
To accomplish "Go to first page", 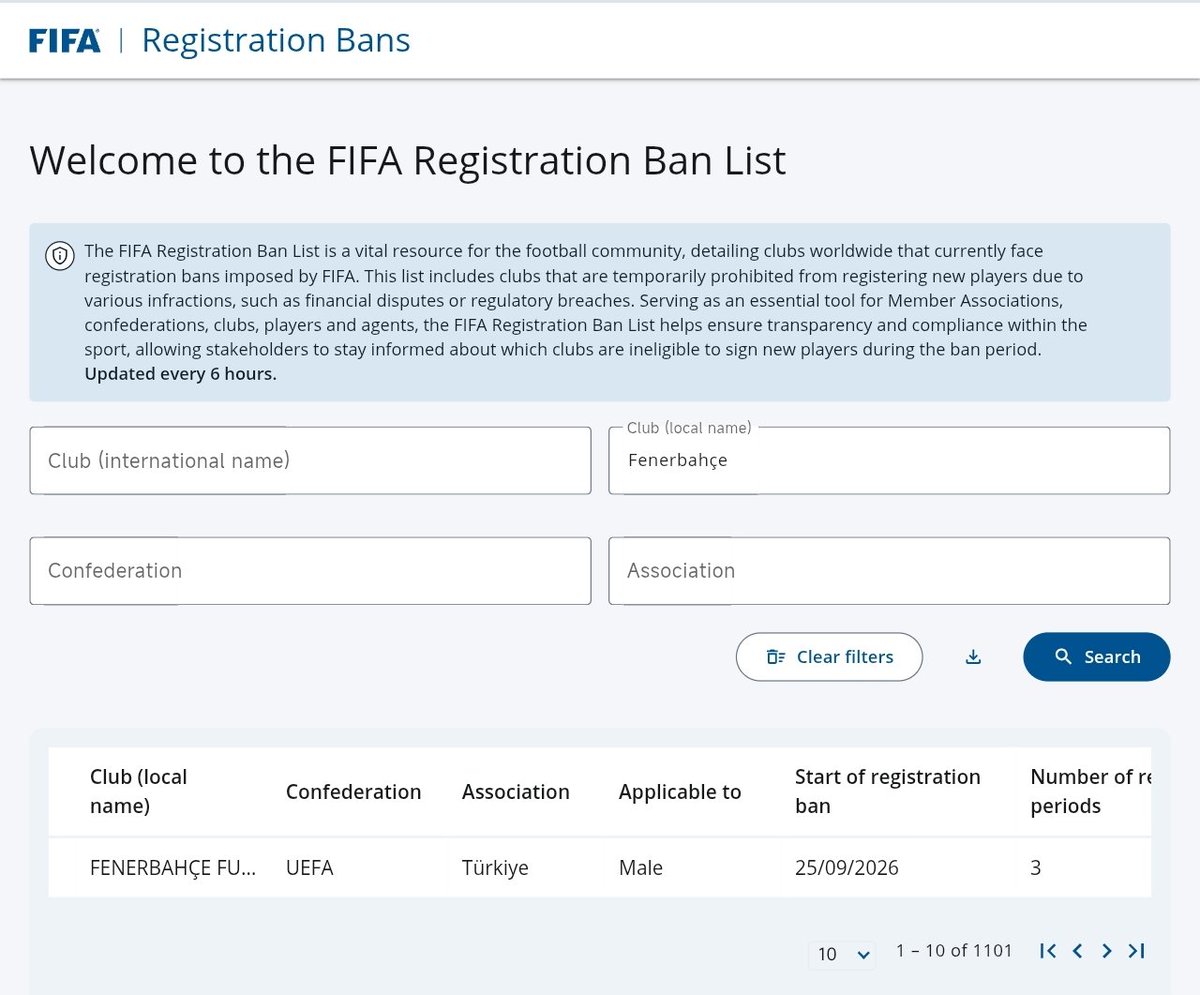I will (1048, 951).
